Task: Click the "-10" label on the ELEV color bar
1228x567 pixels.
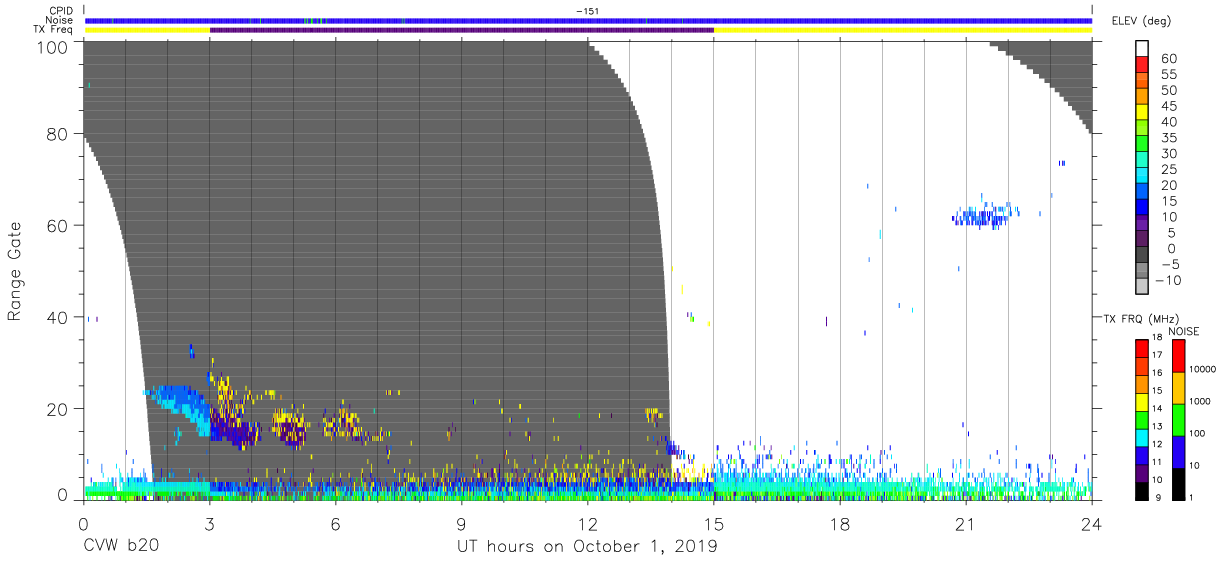Action: [x=1167, y=280]
